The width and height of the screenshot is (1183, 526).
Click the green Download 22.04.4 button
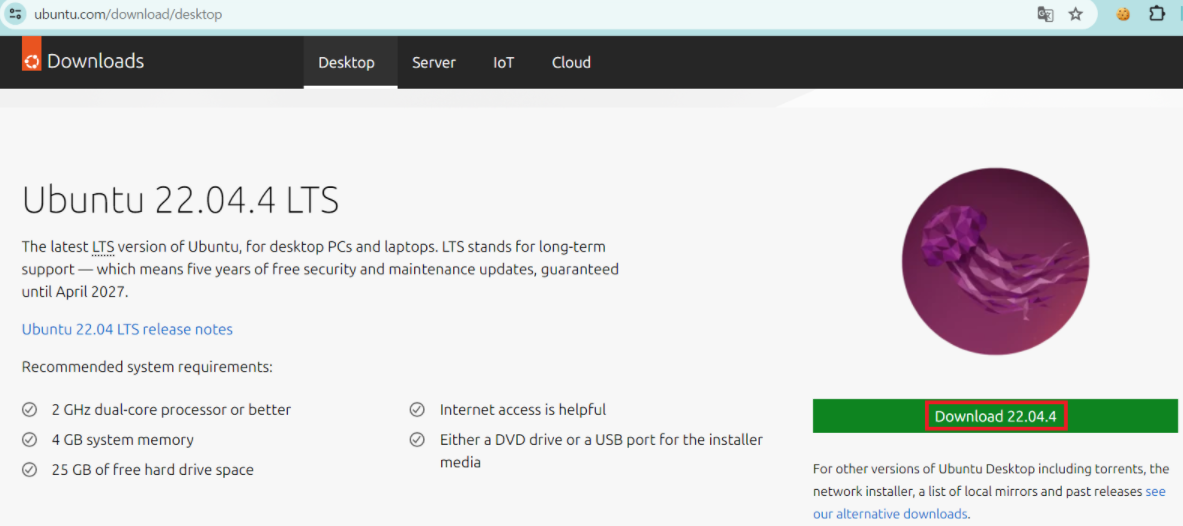tap(995, 416)
